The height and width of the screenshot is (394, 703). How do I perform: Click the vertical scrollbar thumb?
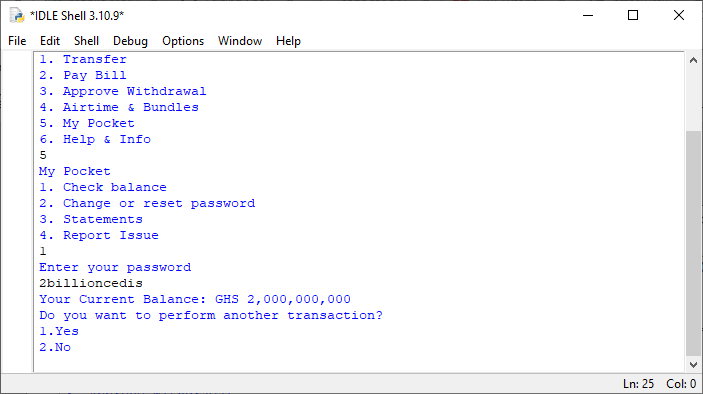(x=693, y=242)
